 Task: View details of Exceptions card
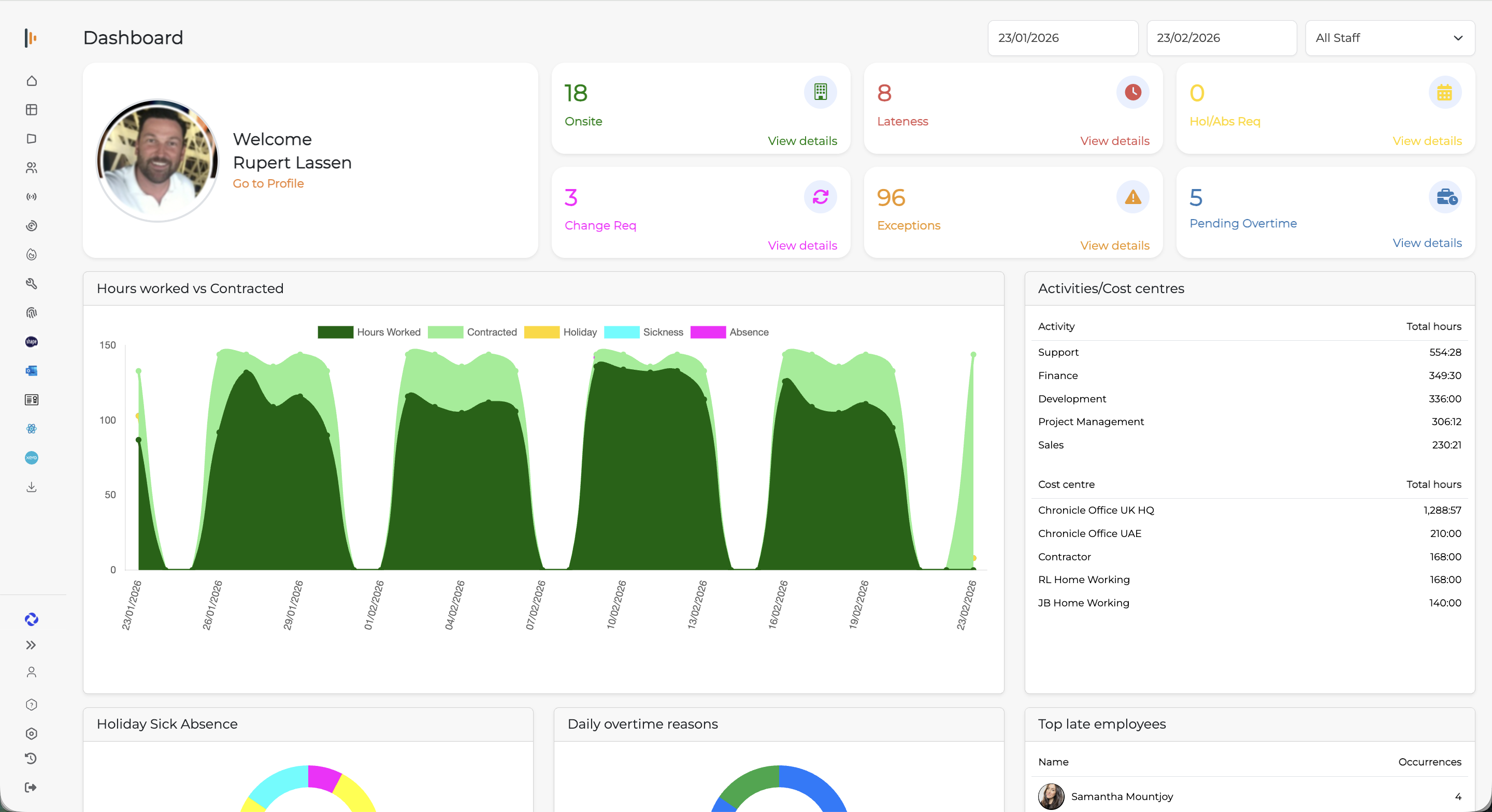tap(1114, 245)
